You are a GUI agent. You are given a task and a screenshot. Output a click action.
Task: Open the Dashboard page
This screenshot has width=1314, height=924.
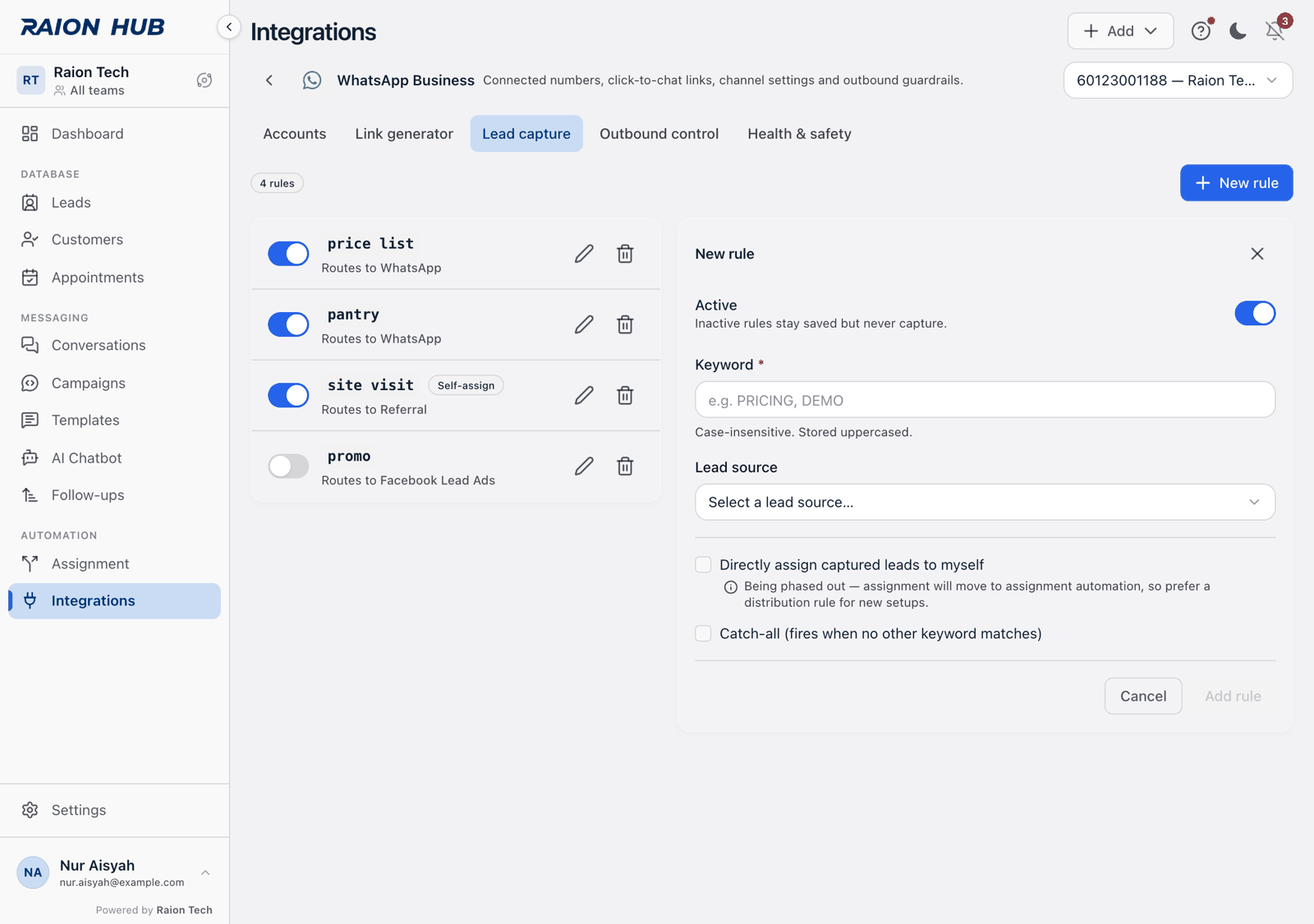click(114, 134)
